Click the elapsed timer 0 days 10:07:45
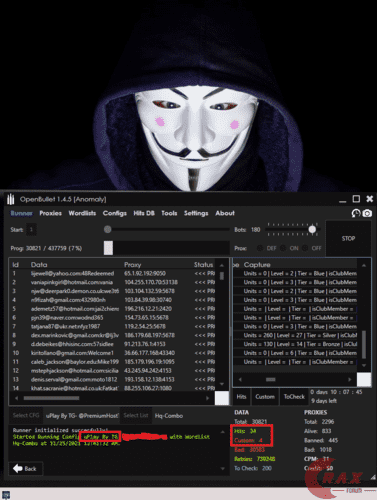Image resolution: width=377 pixels, height=500 pixels. (336, 392)
